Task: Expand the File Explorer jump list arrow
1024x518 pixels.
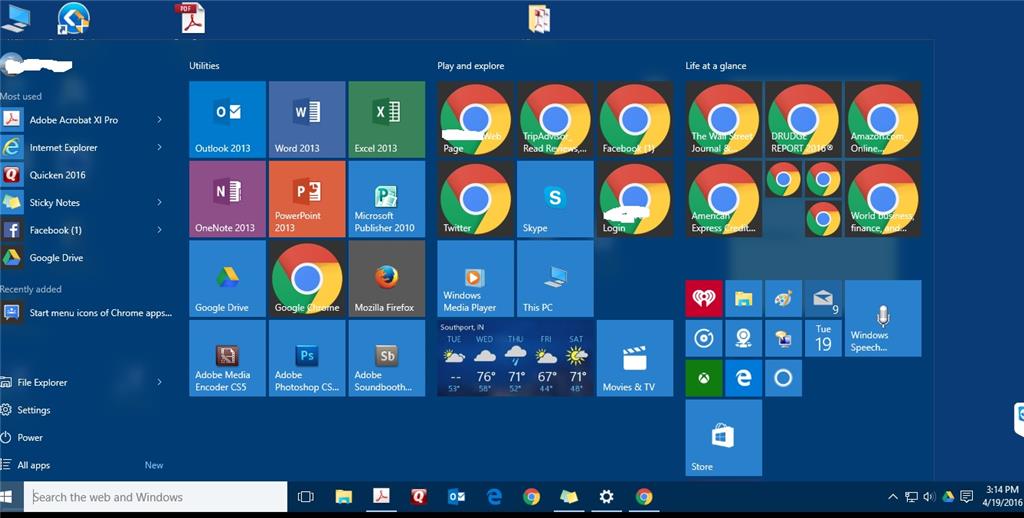Action: [x=159, y=382]
